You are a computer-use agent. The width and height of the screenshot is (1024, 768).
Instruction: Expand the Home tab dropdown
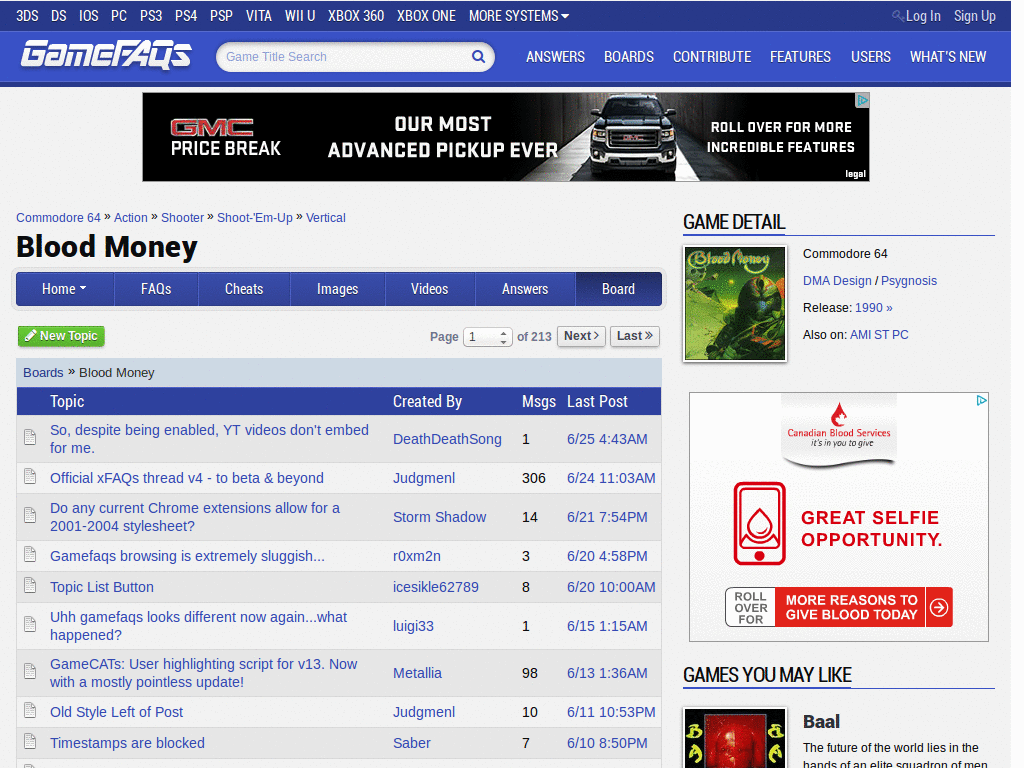click(65, 289)
